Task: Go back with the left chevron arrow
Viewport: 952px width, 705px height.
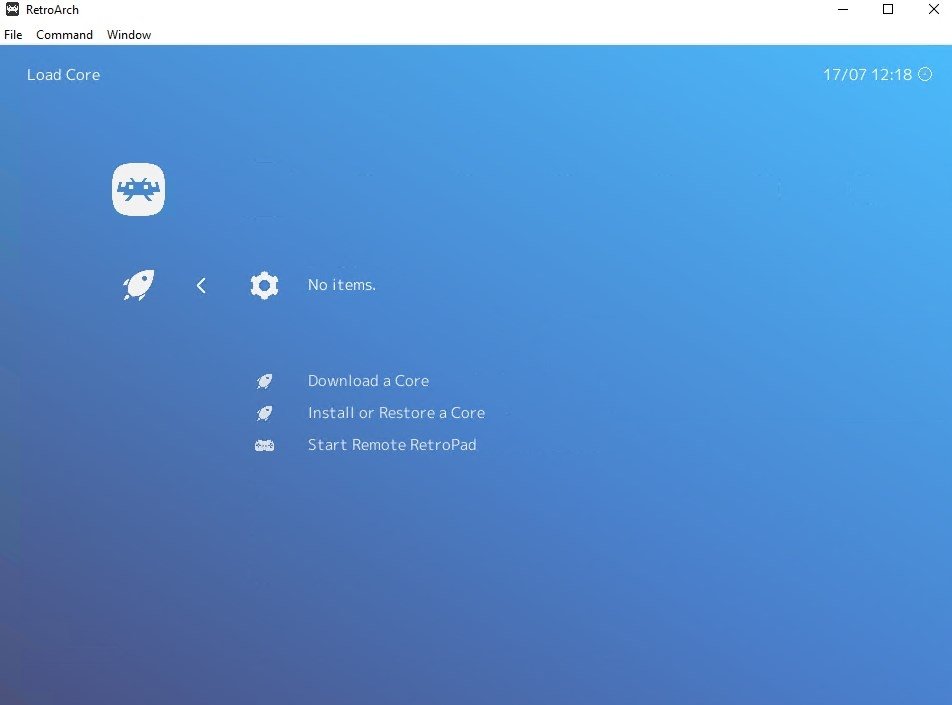Action: tap(202, 285)
